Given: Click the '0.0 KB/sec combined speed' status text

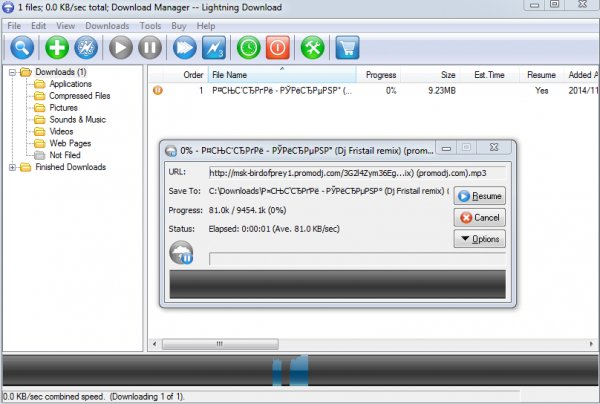Looking at the screenshot, I should 53,397.
